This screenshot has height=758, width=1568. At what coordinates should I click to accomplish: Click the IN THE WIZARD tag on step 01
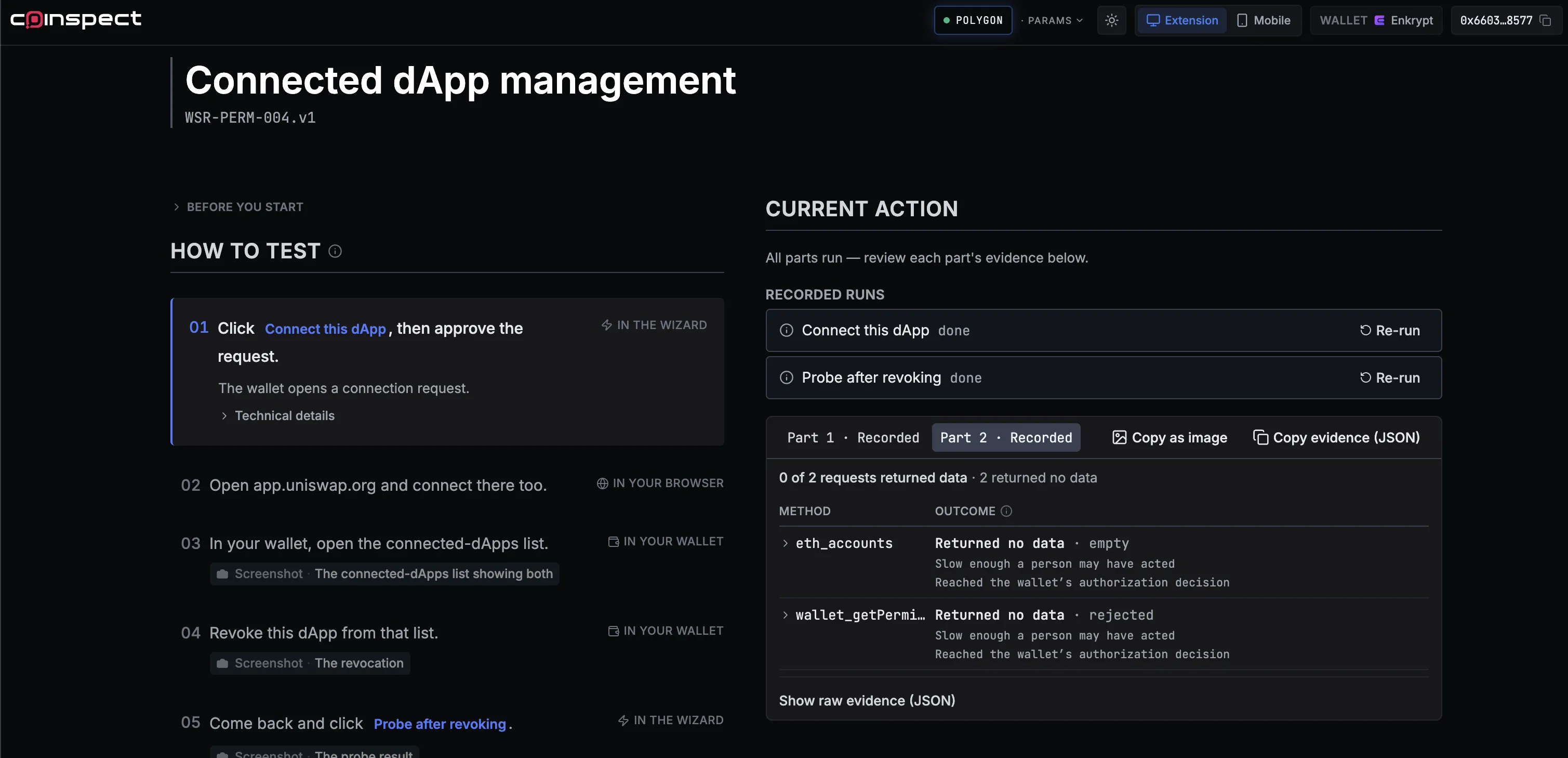[654, 325]
